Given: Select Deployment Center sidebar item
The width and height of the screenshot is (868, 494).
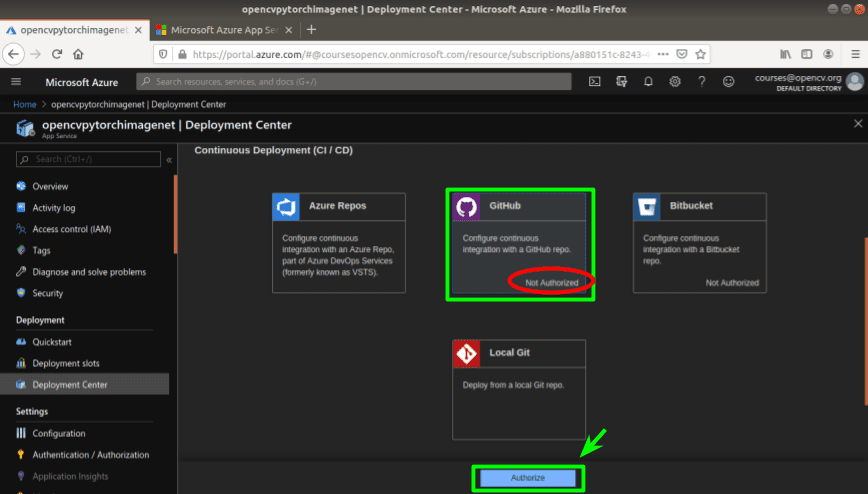Looking at the screenshot, I should 84,384.
